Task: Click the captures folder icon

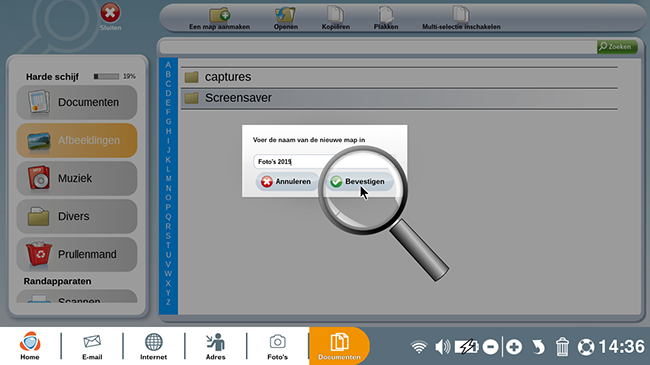Action: tap(192, 77)
